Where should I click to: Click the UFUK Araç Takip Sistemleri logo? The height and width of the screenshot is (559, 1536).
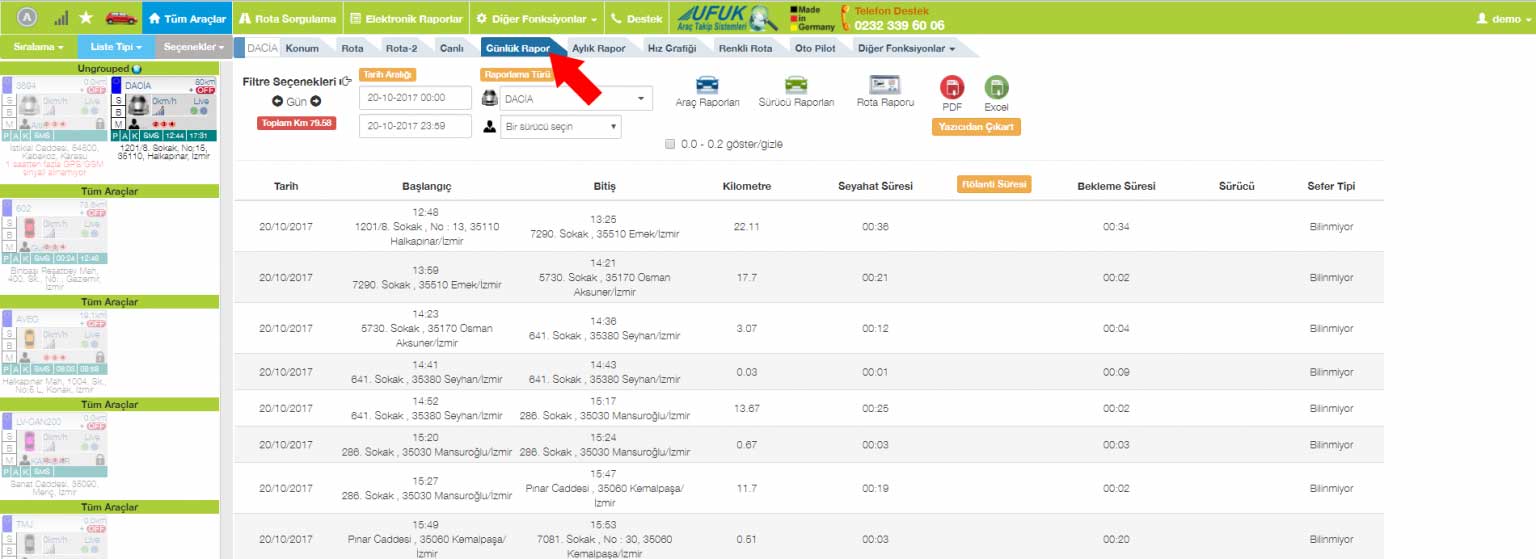pos(728,18)
